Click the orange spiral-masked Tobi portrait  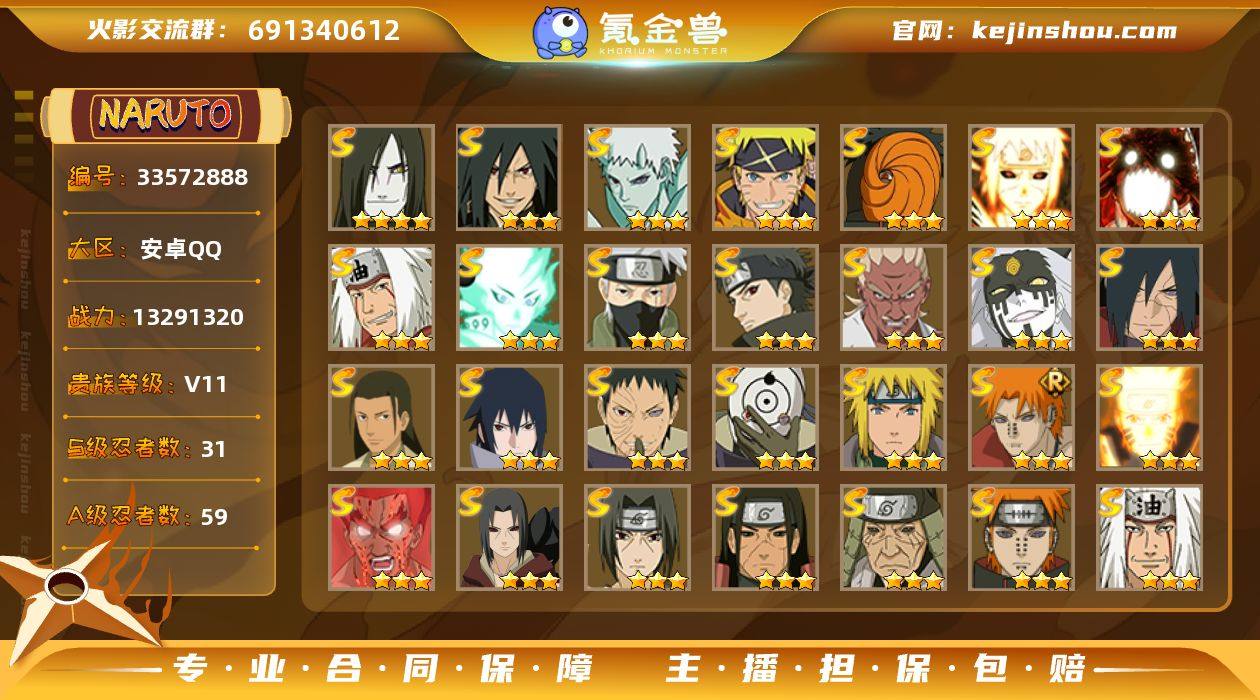893,178
